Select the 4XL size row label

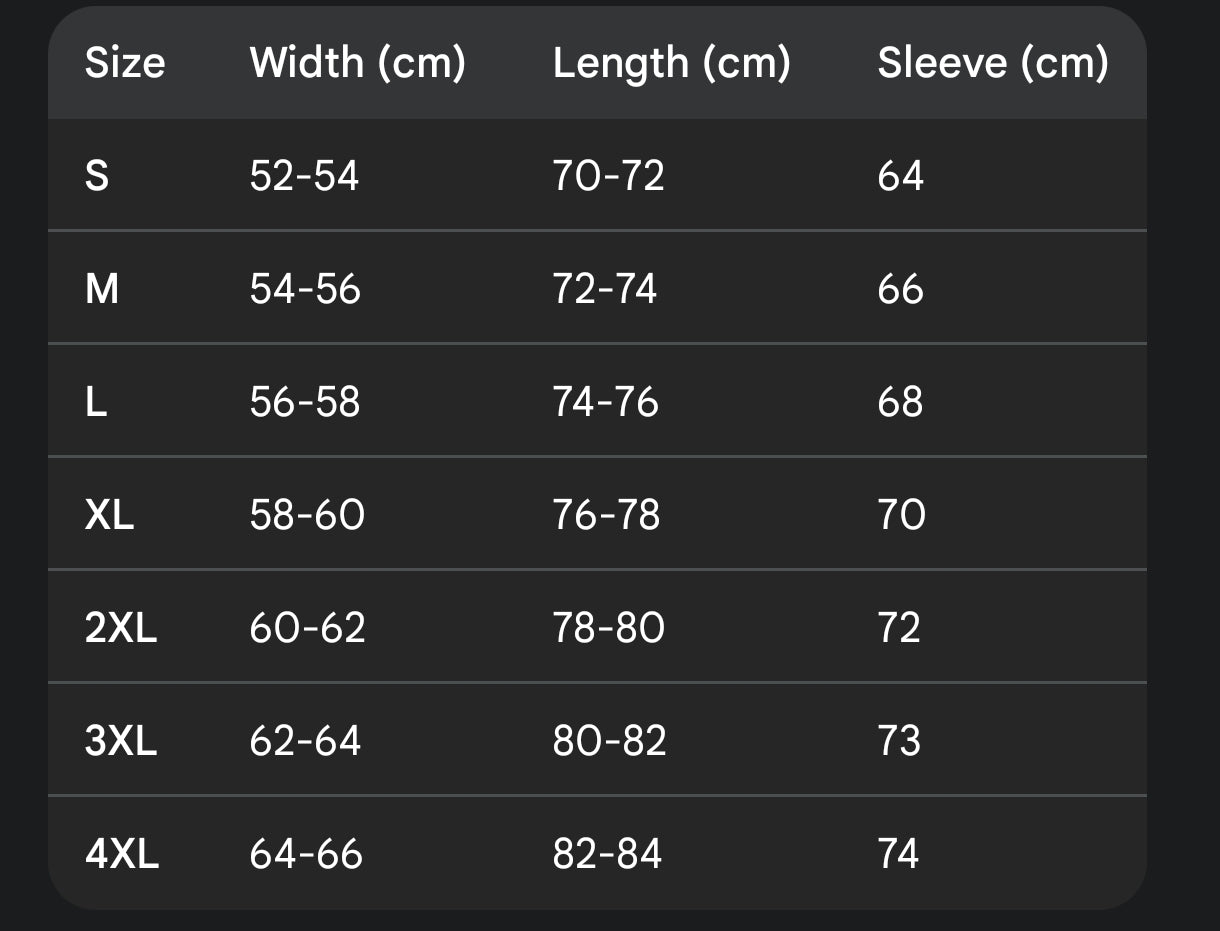pyautogui.click(x=122, y=854)
